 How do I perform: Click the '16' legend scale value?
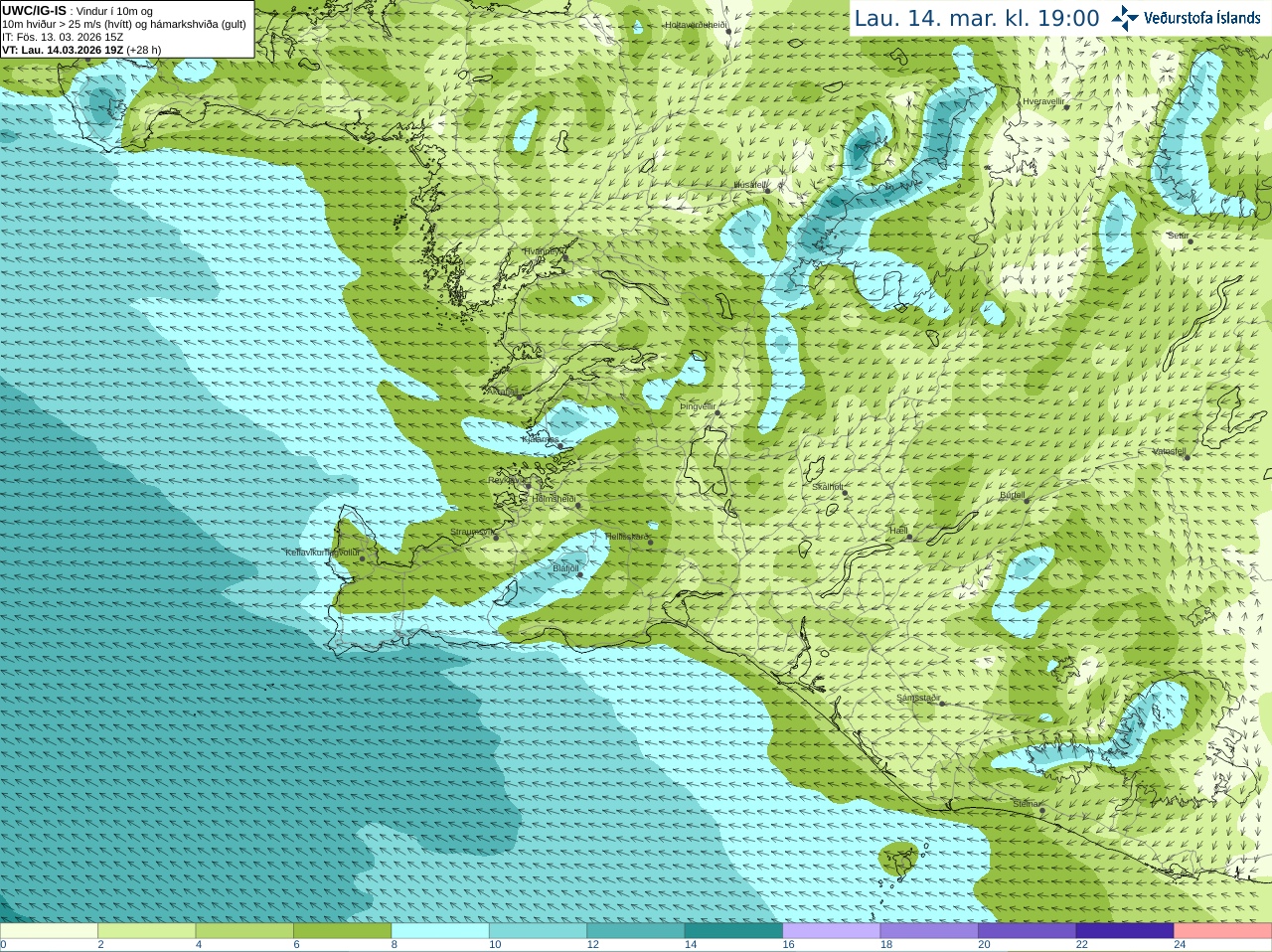click(x=788, y=945)
